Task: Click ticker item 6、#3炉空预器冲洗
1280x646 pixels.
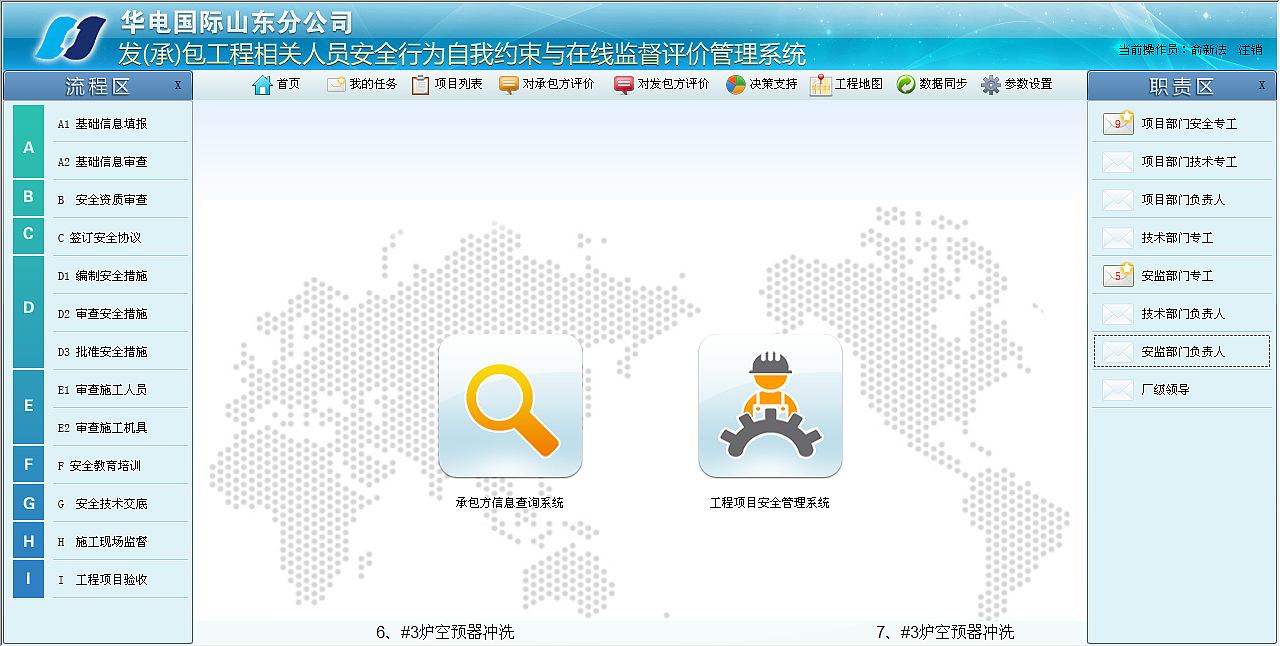Action: pyautogui.click(x=445, y=632)
